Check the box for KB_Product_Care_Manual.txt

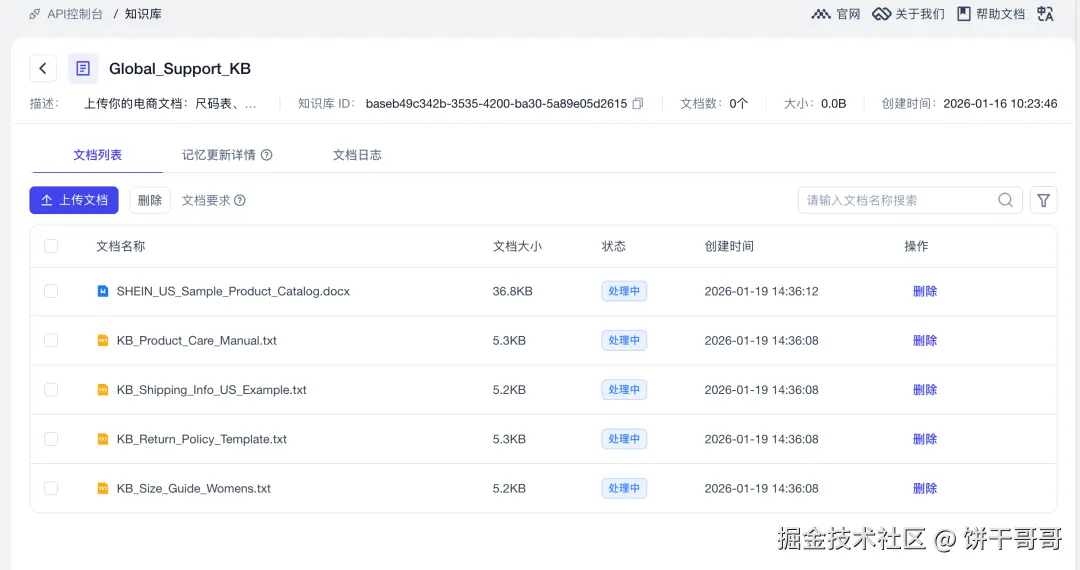[x=51, y=340]
